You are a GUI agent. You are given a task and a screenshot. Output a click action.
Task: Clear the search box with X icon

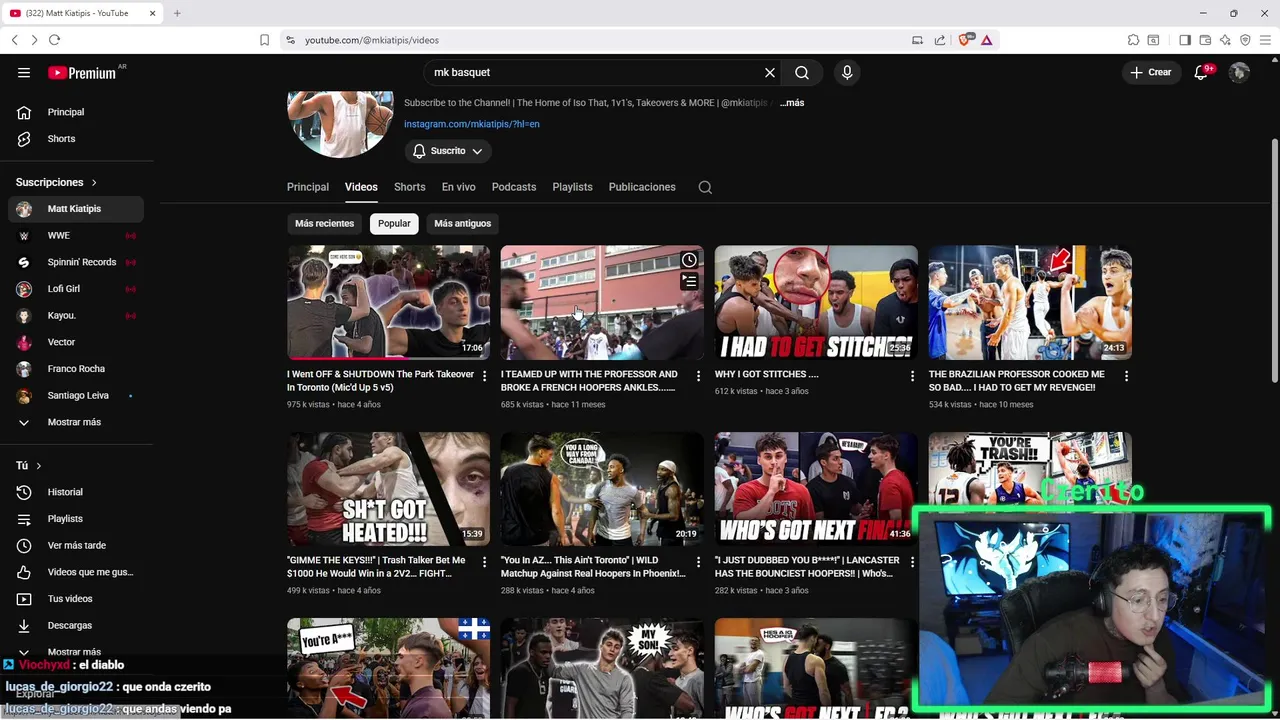coord(770,72)
